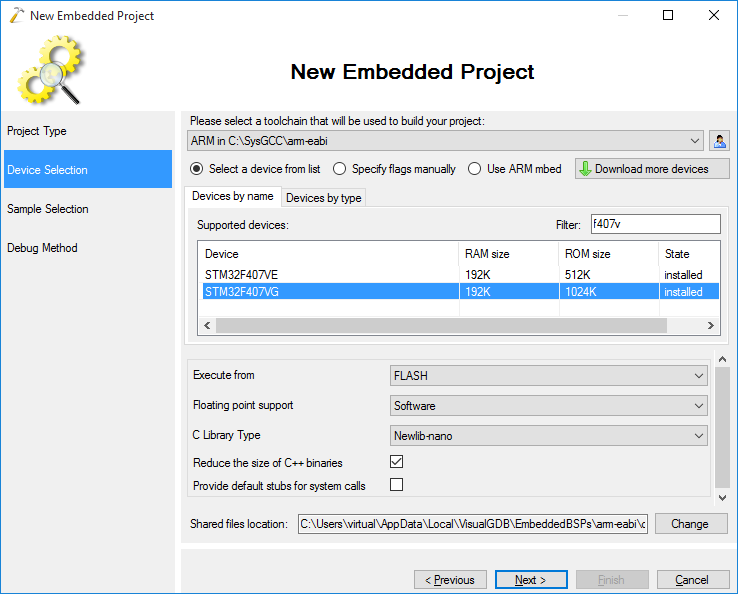
Task: Click the 'Next >' button
Action: coord(531,580)
